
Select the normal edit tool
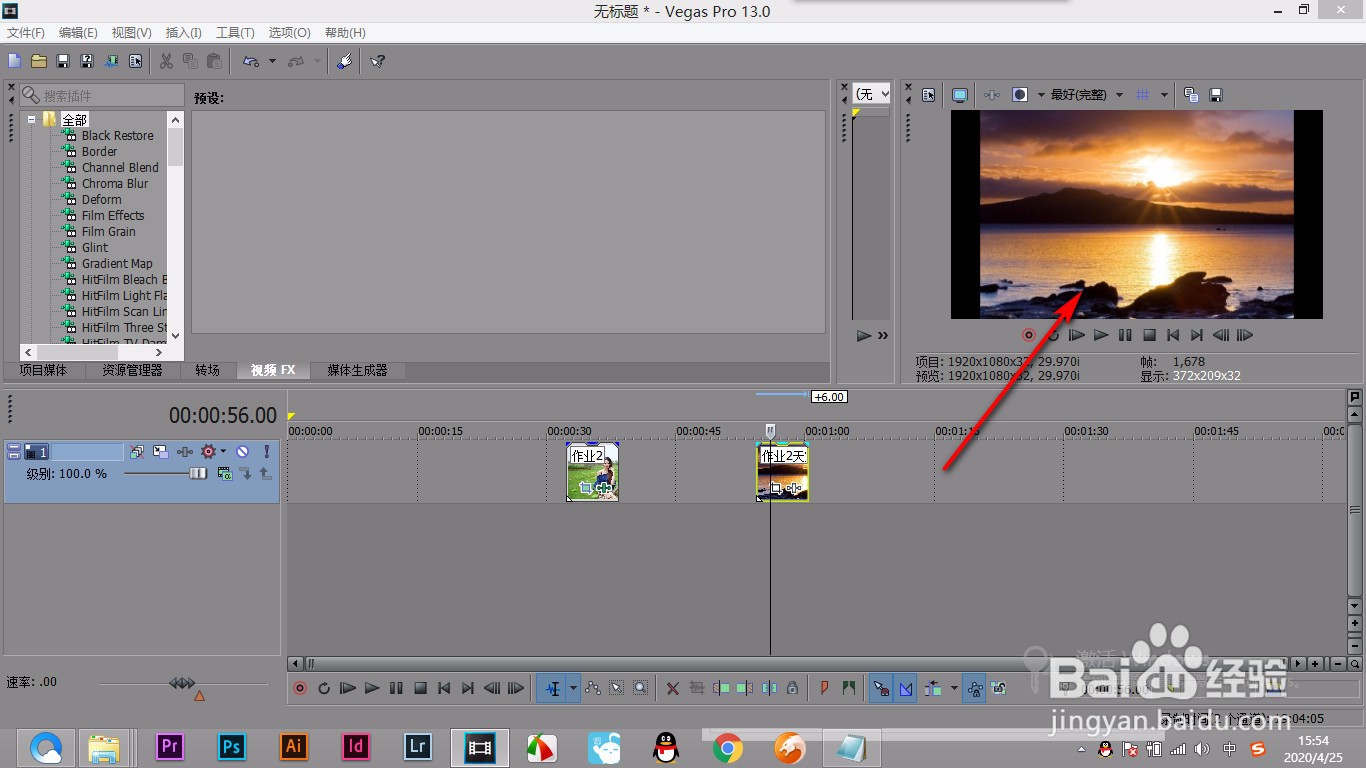[552, 688]
